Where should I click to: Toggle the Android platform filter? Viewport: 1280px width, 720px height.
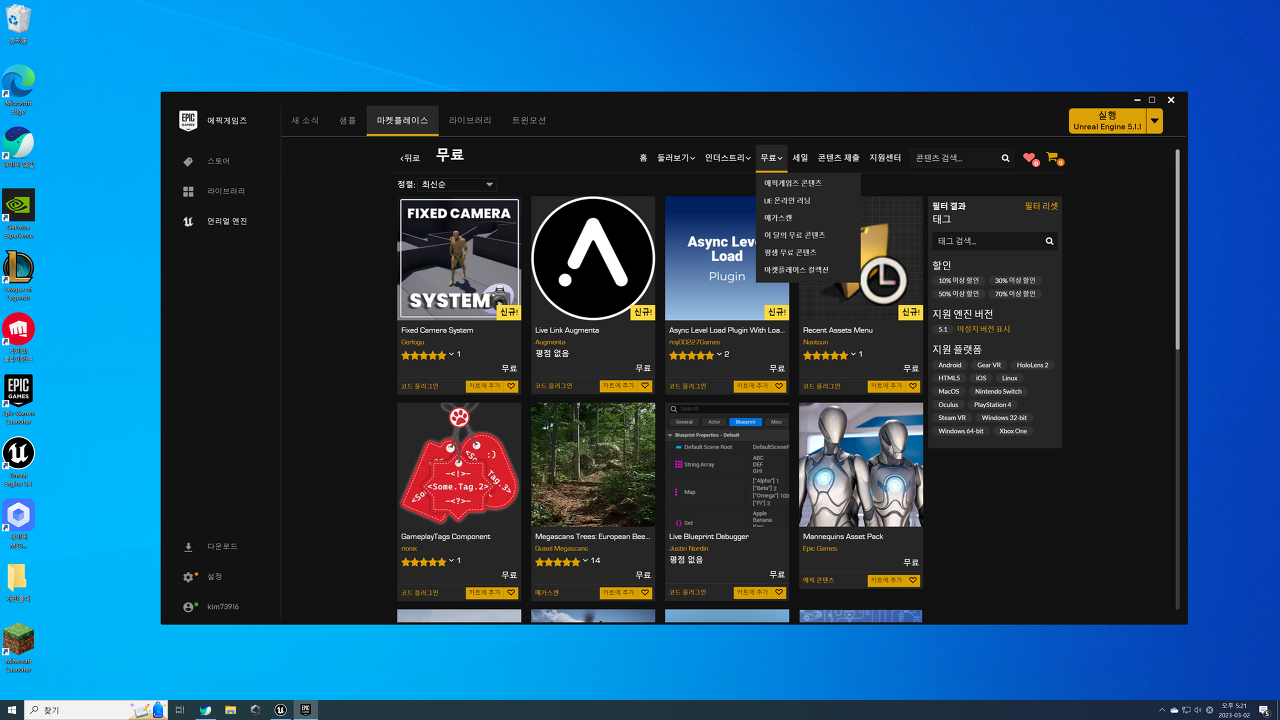pyautogui.click(x=949, y=365)
